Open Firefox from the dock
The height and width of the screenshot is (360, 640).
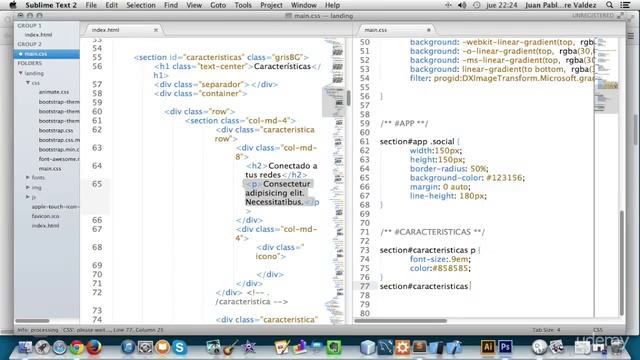[94, 347]
